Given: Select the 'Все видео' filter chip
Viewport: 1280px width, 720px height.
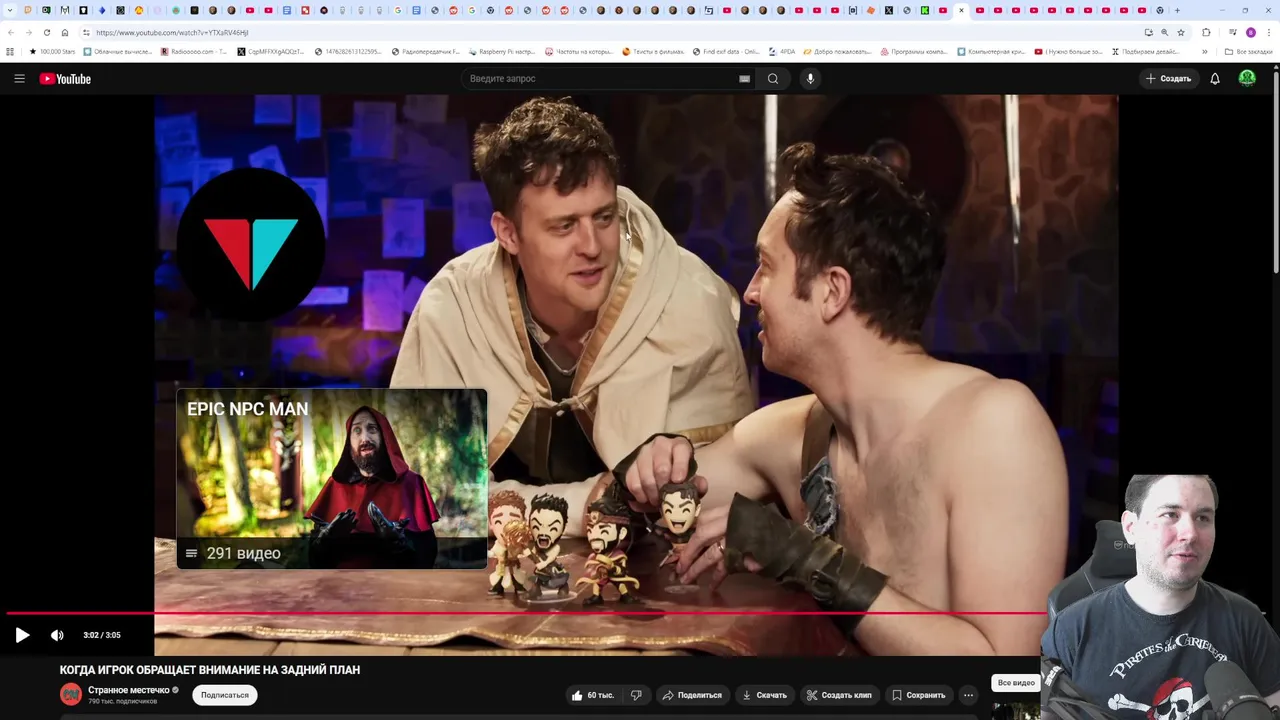Looking at the screenshot, I should click(x=1016, y=683).
